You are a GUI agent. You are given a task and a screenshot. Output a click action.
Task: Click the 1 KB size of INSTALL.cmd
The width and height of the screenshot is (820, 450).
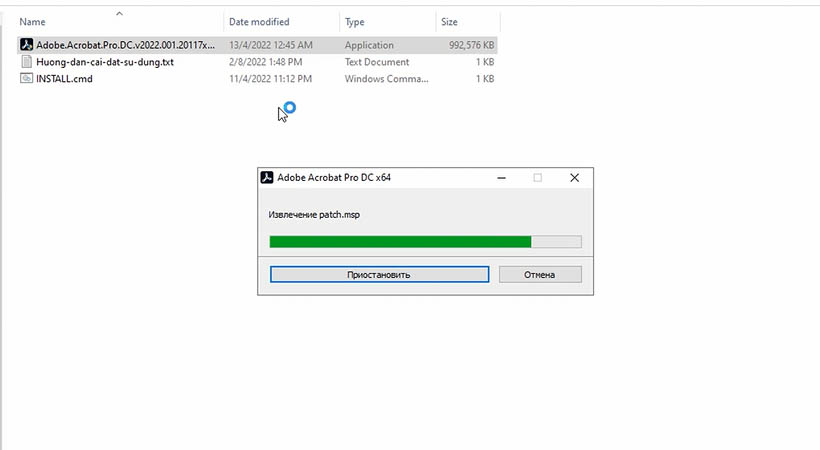coord(485,78)
